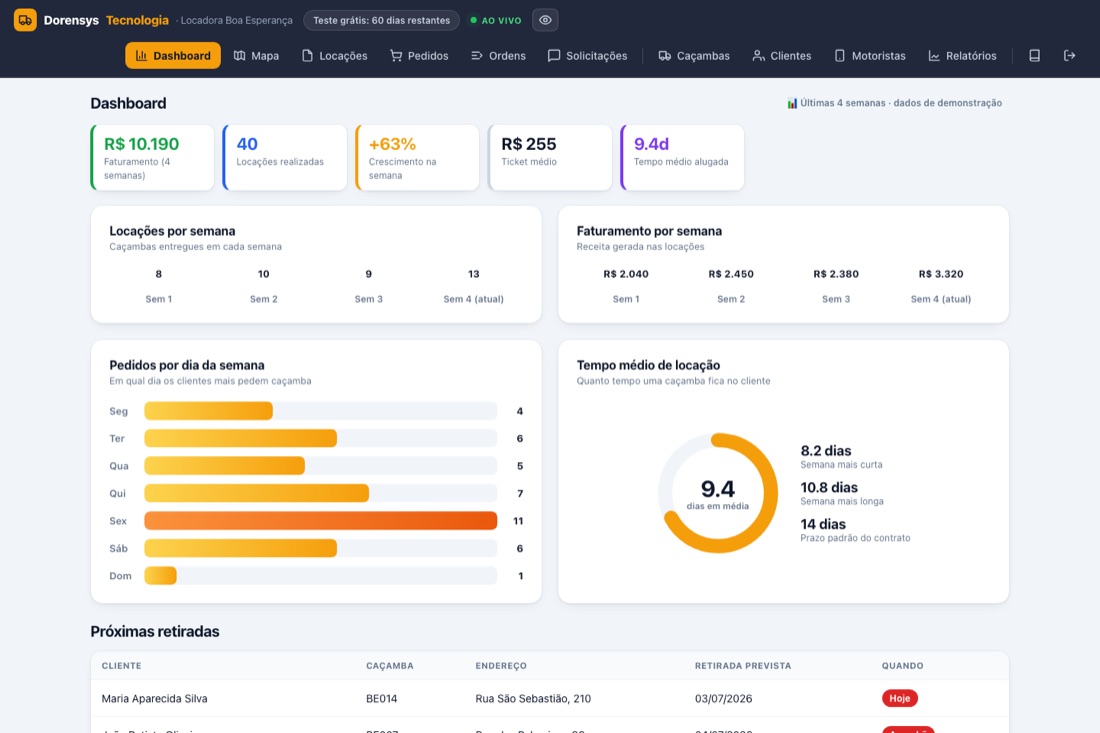
Task: Click the 'Sem 4 (atual)' label under Locações por semana
Action: [x=474, y=299]
